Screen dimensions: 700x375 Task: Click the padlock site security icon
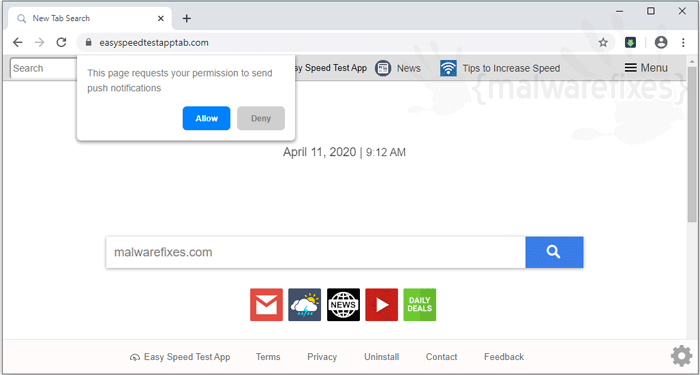tap(88, 42)
